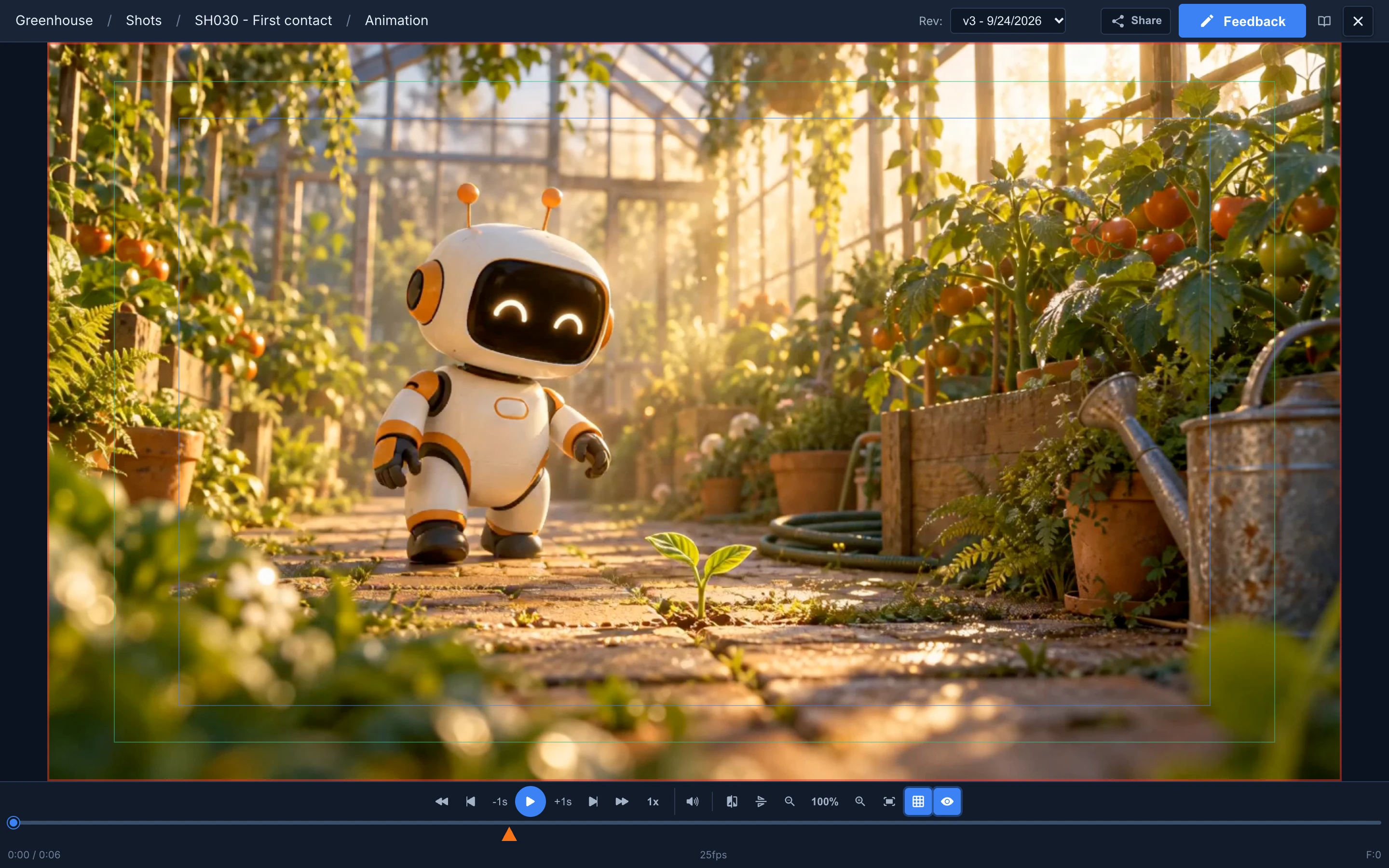Zoom out with the minus magnifier
This screenshot has height=868, width=1389.
[790, 801]
